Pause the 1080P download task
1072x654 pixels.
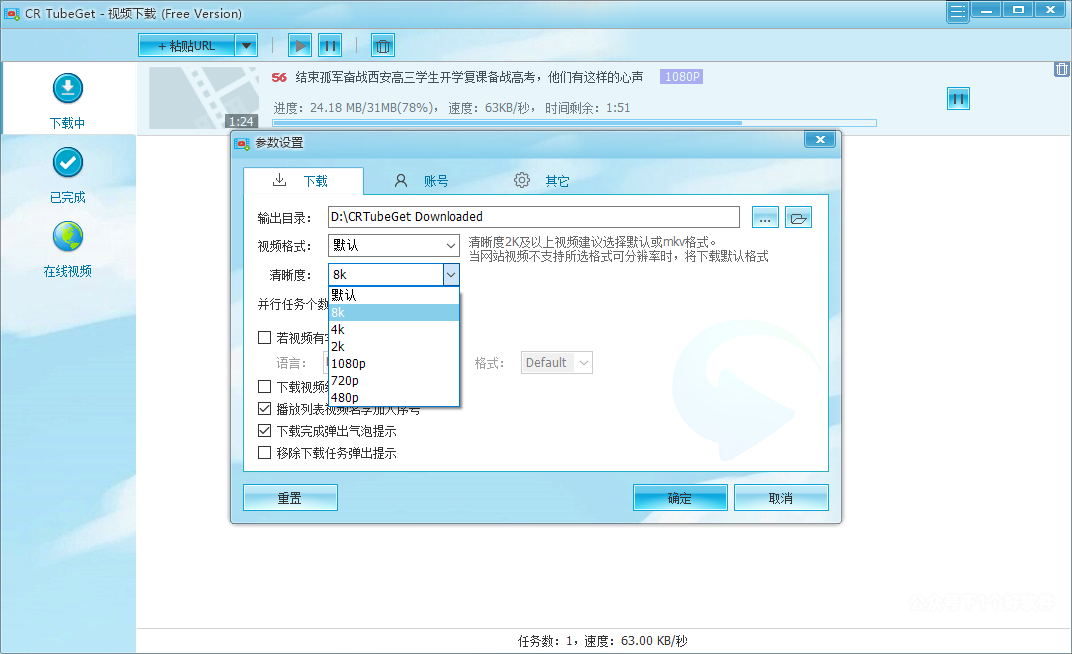pos(958,99)
